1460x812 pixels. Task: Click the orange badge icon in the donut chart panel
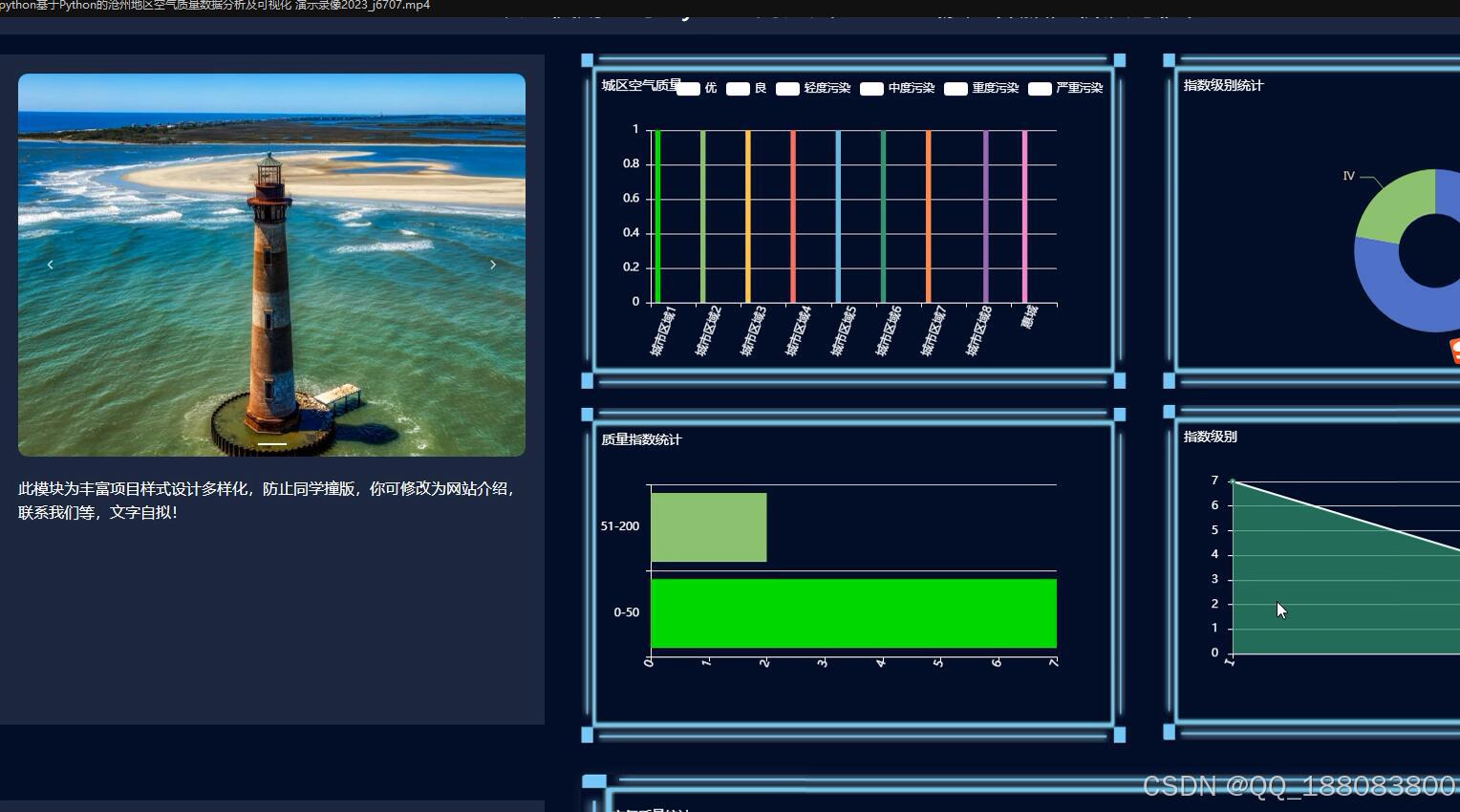point(1455,351)
